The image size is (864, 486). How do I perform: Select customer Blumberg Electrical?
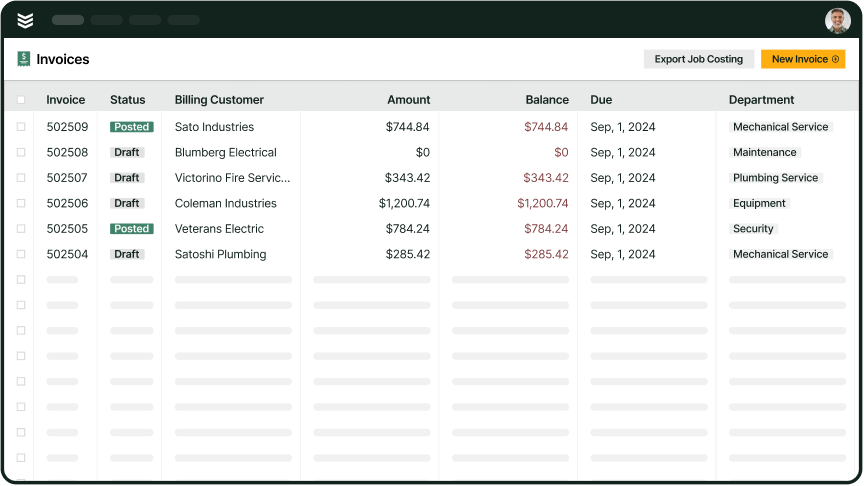(x=225, y=152)
